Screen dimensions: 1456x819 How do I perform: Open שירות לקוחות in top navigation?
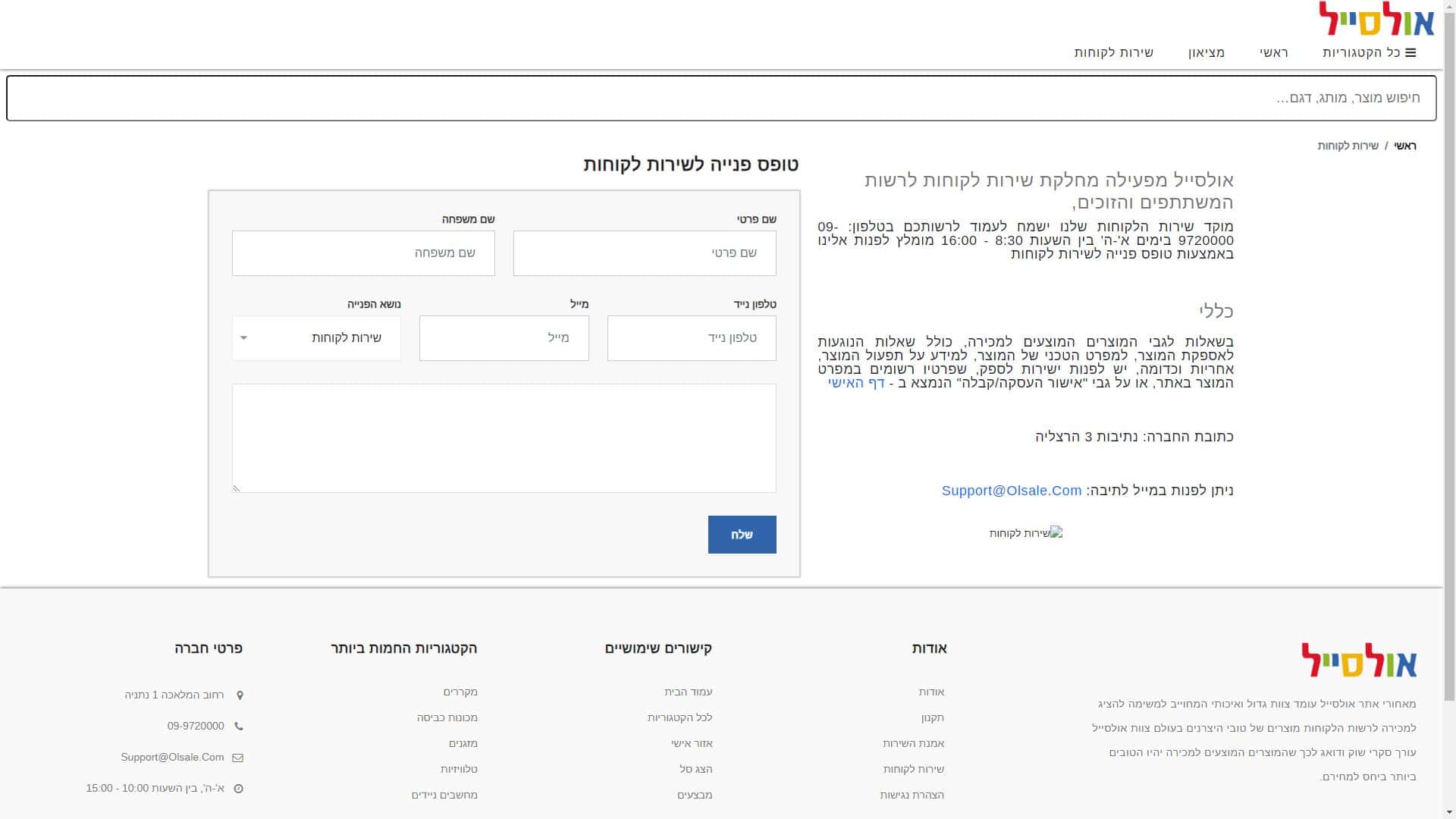pos(1113,52)
